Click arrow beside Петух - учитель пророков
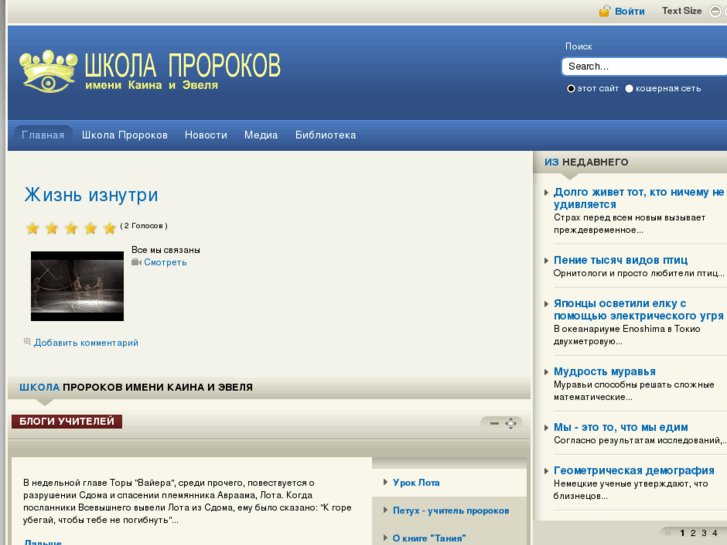The image size is (727, 545). click(385, 510)
